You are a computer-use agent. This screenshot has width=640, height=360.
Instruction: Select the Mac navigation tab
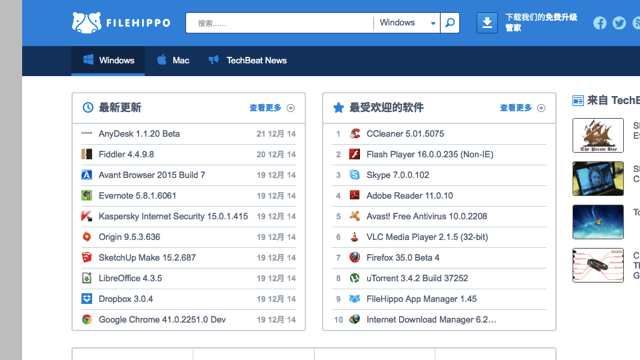[x=173, y=60]
